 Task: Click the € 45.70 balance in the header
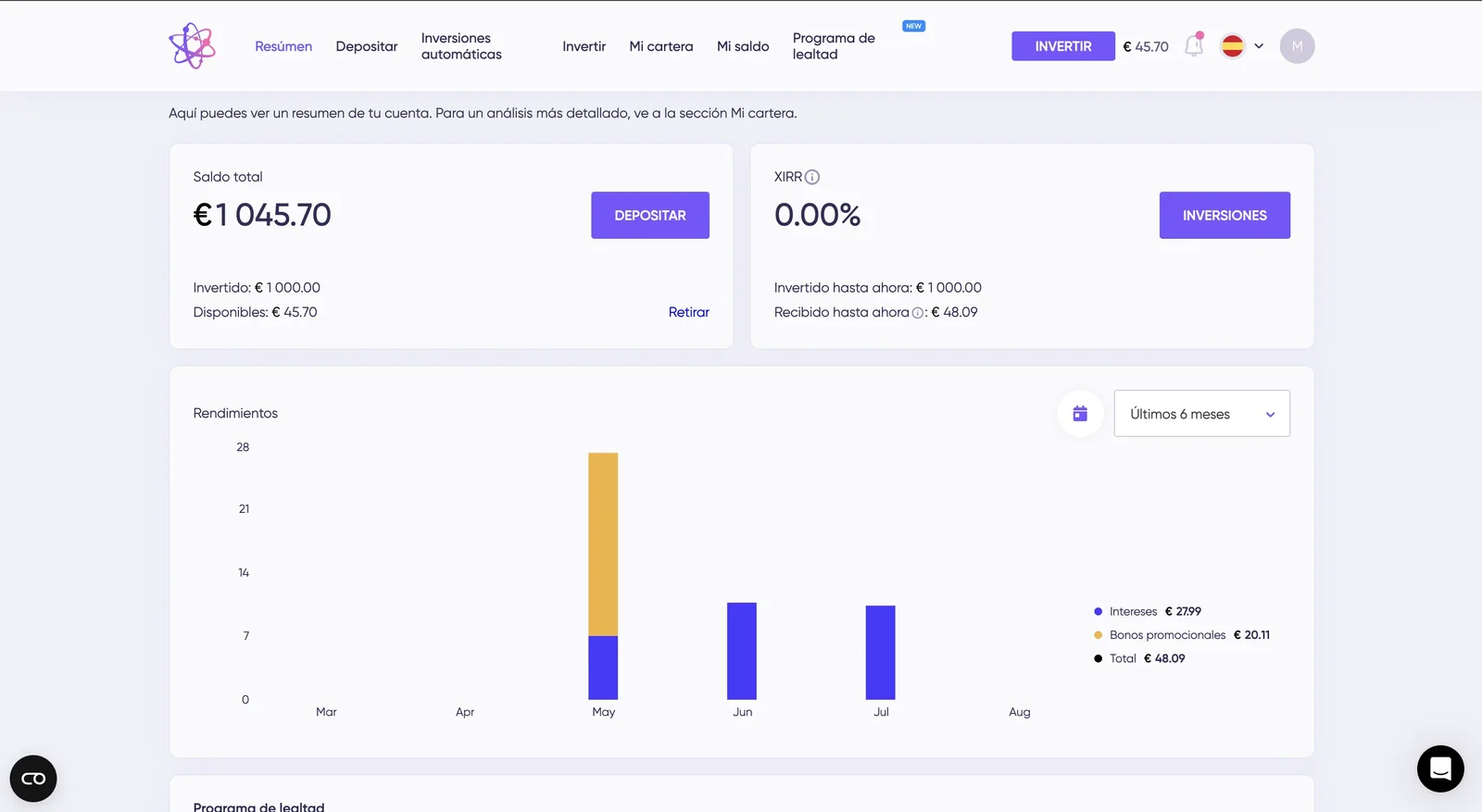tap(1146, 46)
